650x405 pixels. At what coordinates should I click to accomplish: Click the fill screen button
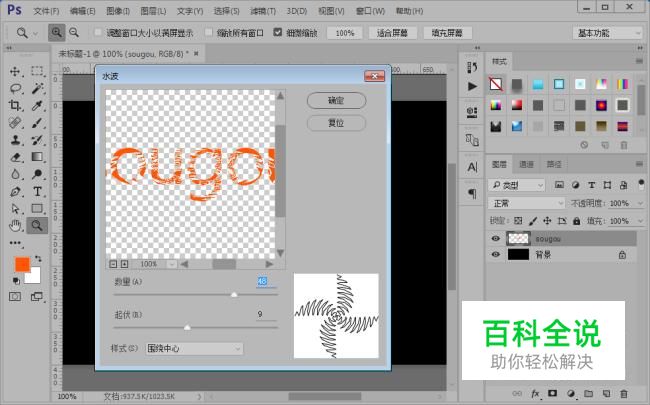(x=447, y=33)
